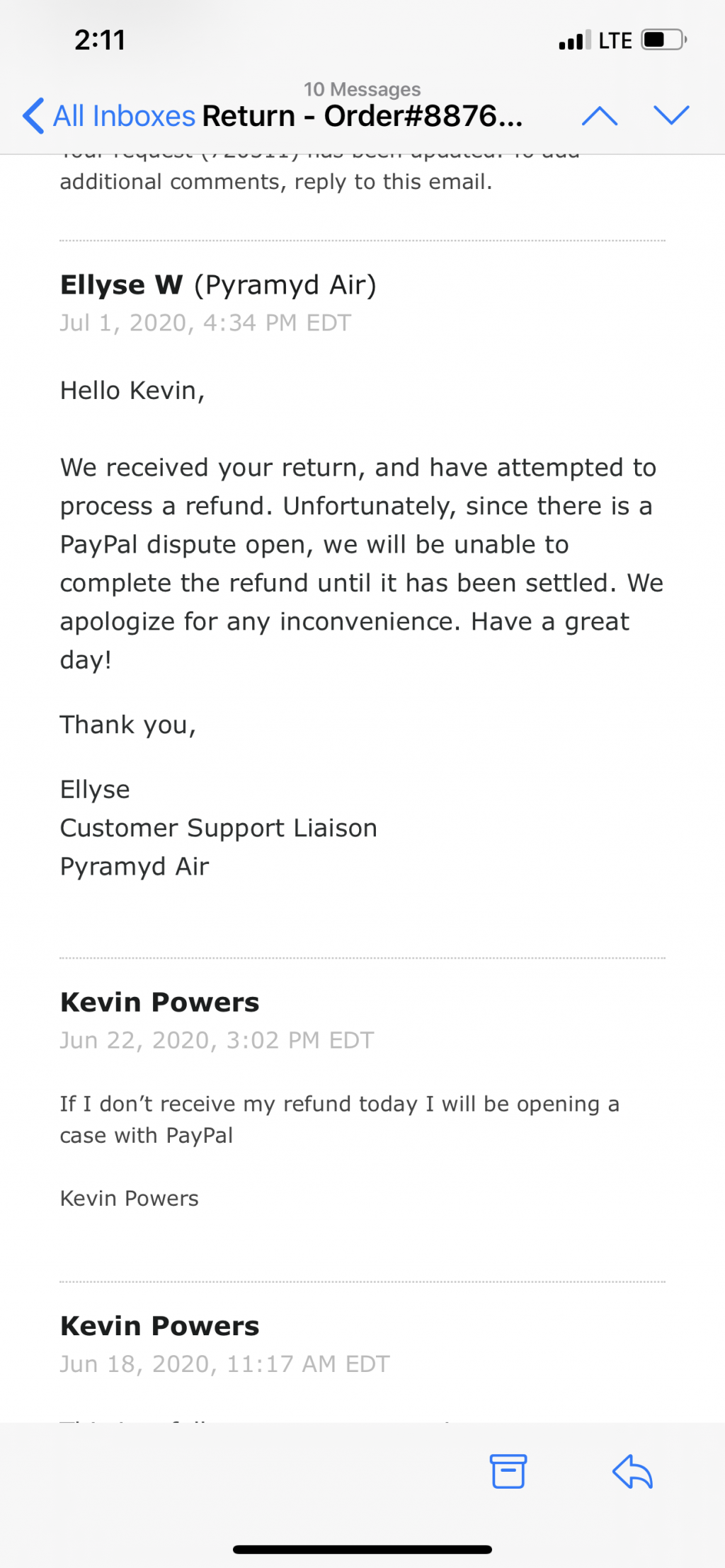This screenshot has height=1568, width=725.
Task: Tap Kevin Powers name on Jun 18 message
Action: coord(160,1325)
